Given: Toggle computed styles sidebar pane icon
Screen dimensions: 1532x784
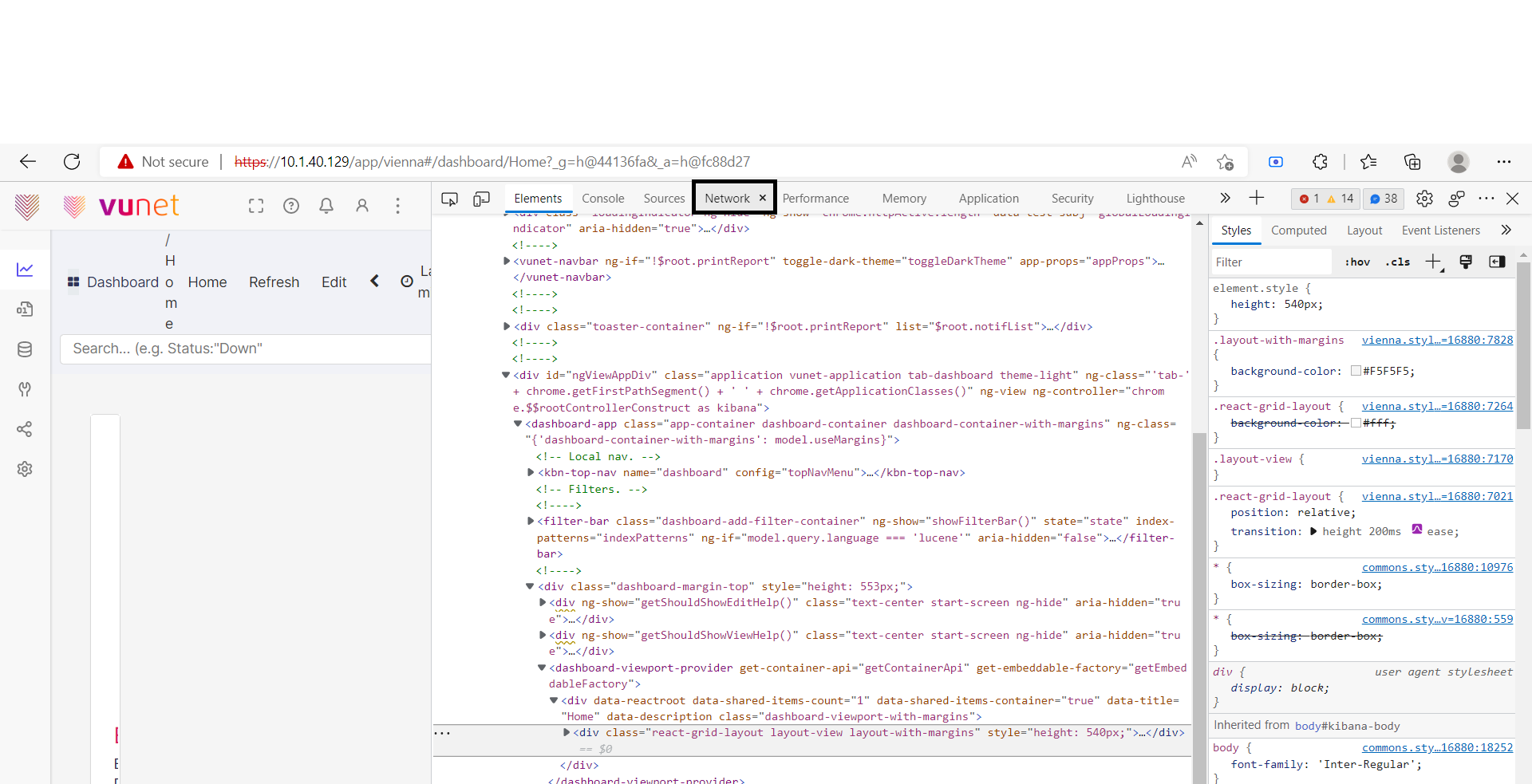Looking at the screenshot, I should (1497, 262).
